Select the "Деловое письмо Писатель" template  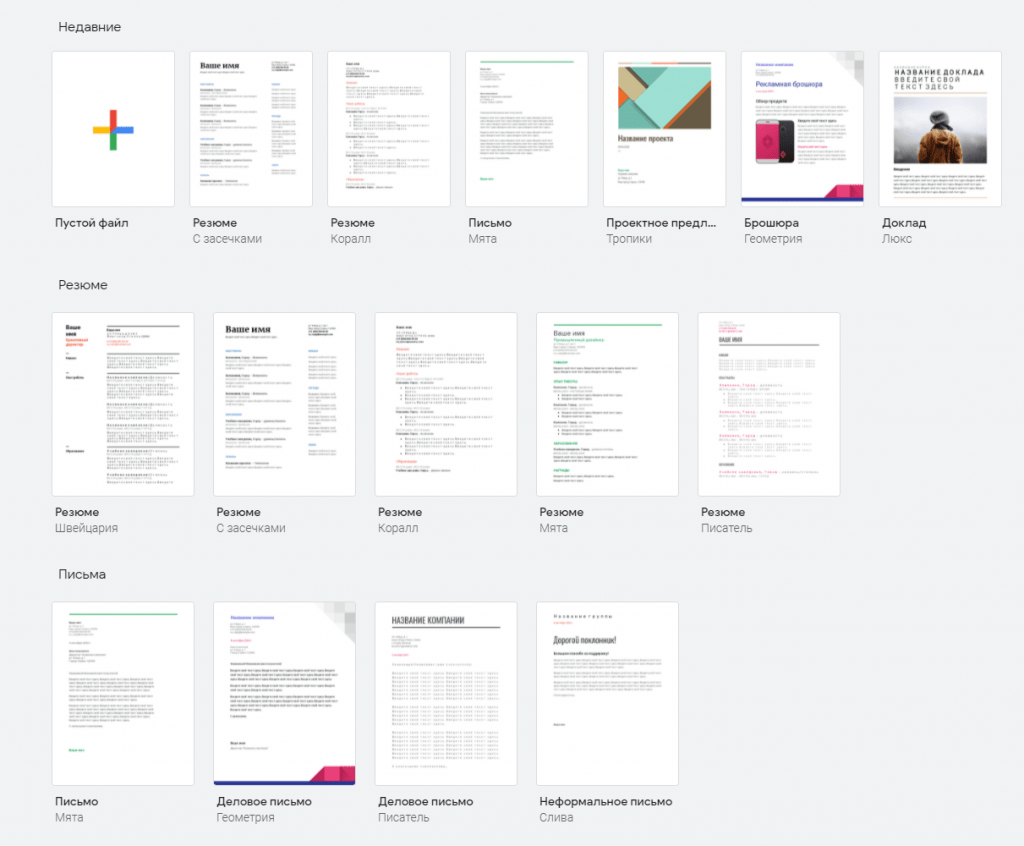click(x=445, y=692)
